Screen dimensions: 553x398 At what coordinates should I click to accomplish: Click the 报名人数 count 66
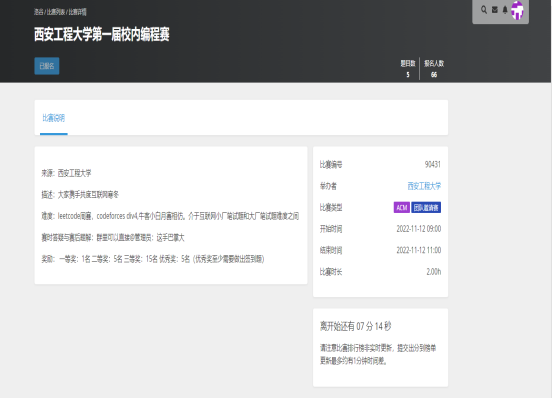click(434, 75)
